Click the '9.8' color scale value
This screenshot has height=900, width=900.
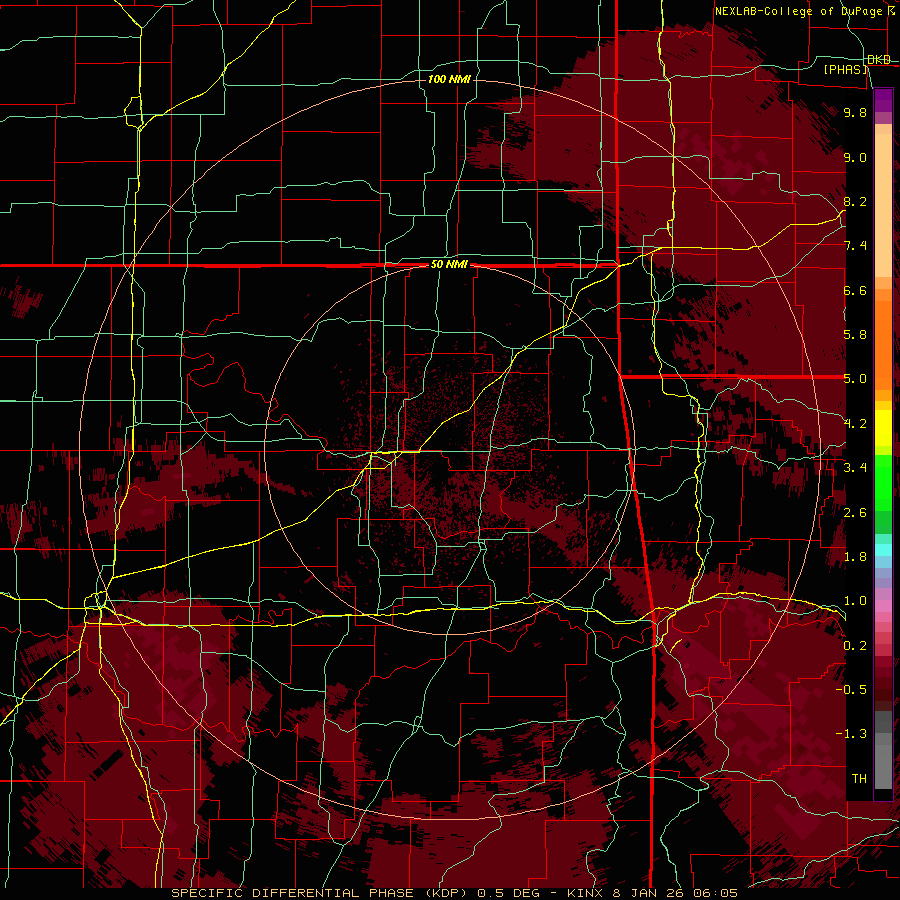[855, 112]
